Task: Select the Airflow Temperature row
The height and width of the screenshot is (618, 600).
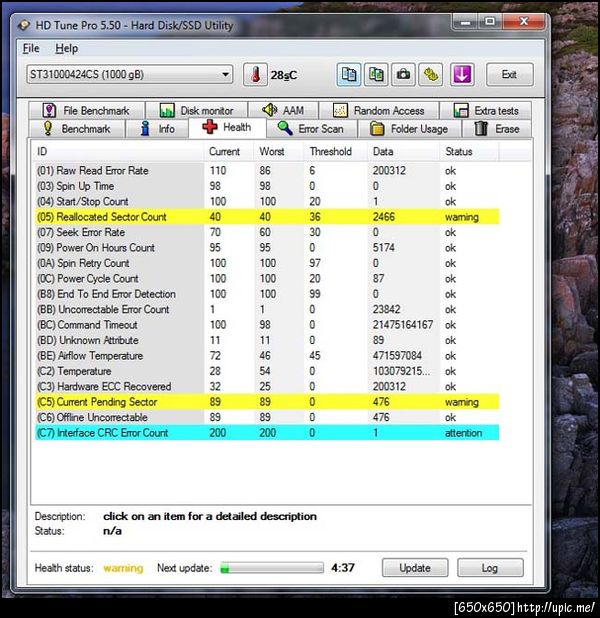Action: 267,356
